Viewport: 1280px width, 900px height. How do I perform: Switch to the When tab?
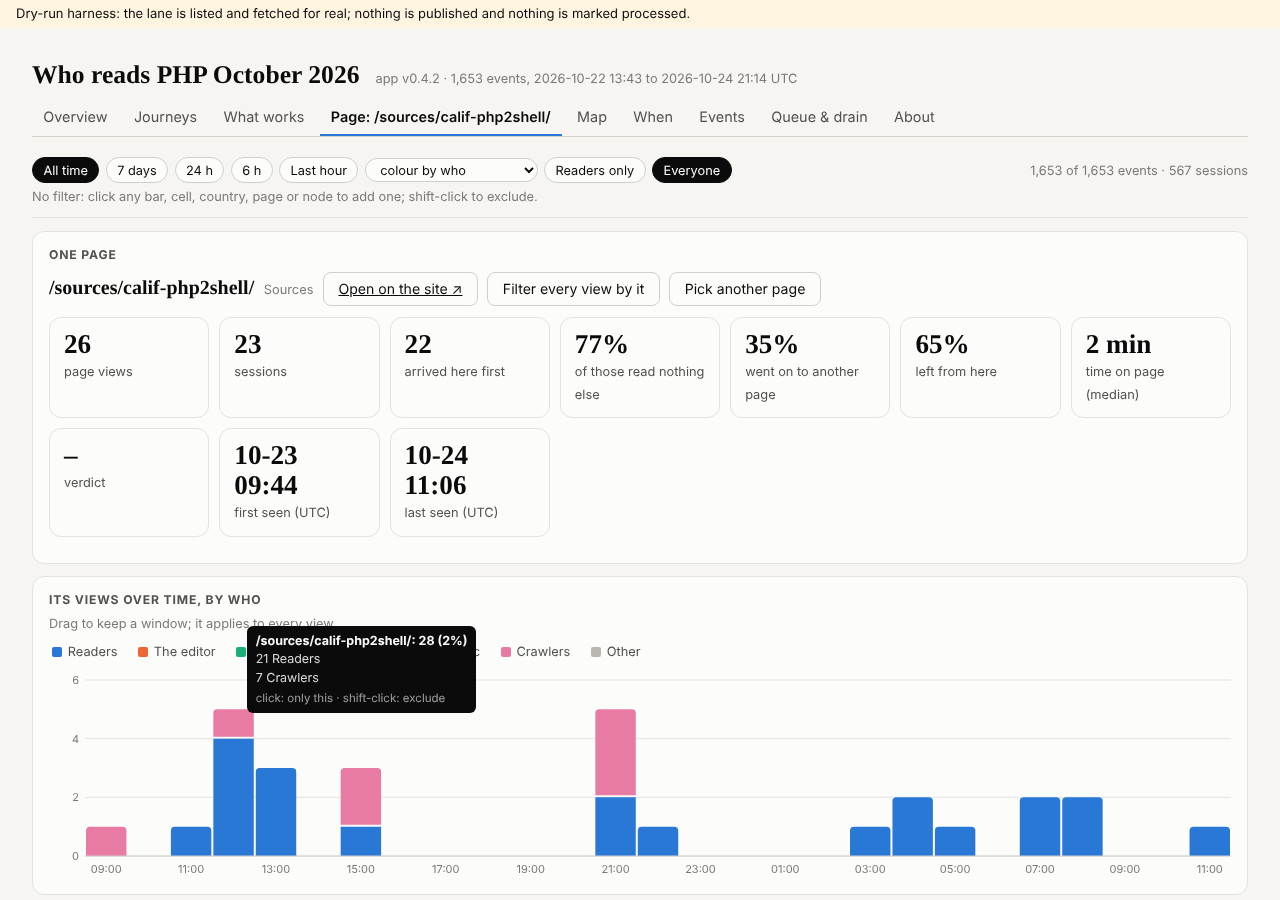653,117
